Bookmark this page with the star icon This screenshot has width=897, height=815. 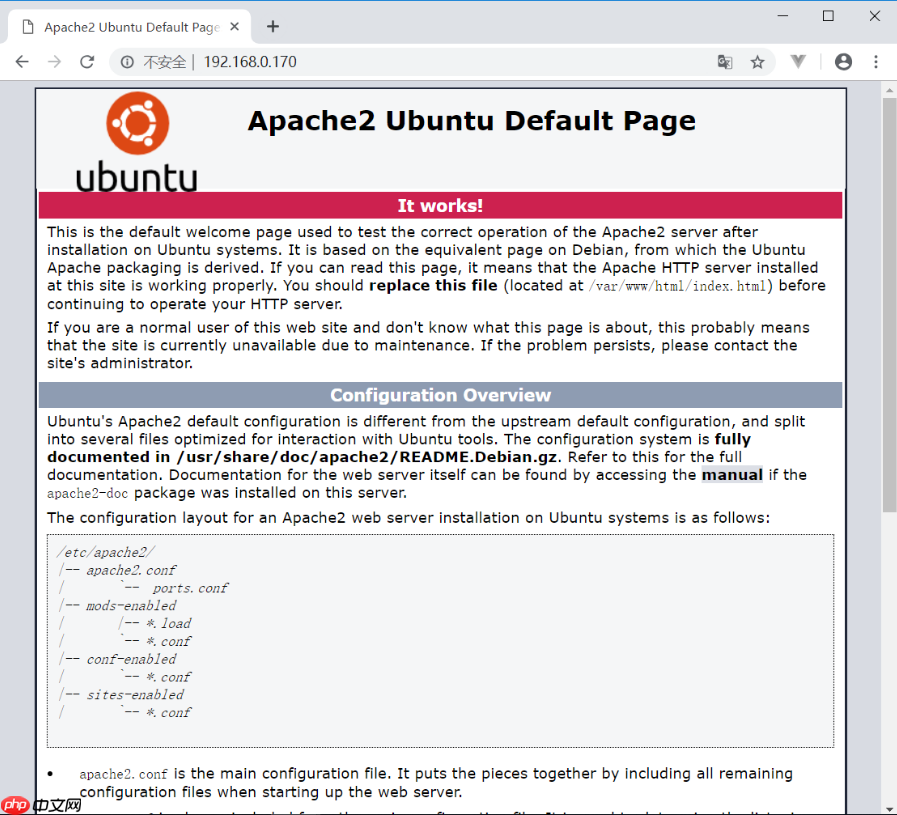[757, 62]
